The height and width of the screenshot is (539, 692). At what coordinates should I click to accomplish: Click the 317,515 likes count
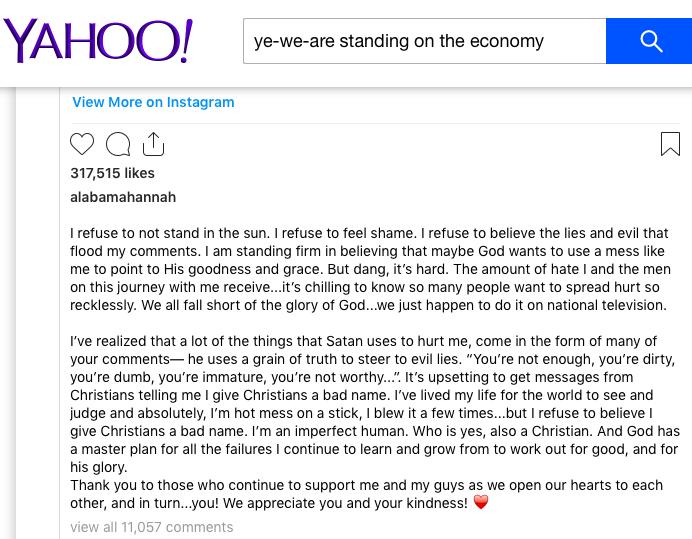(x=113, y=173)
